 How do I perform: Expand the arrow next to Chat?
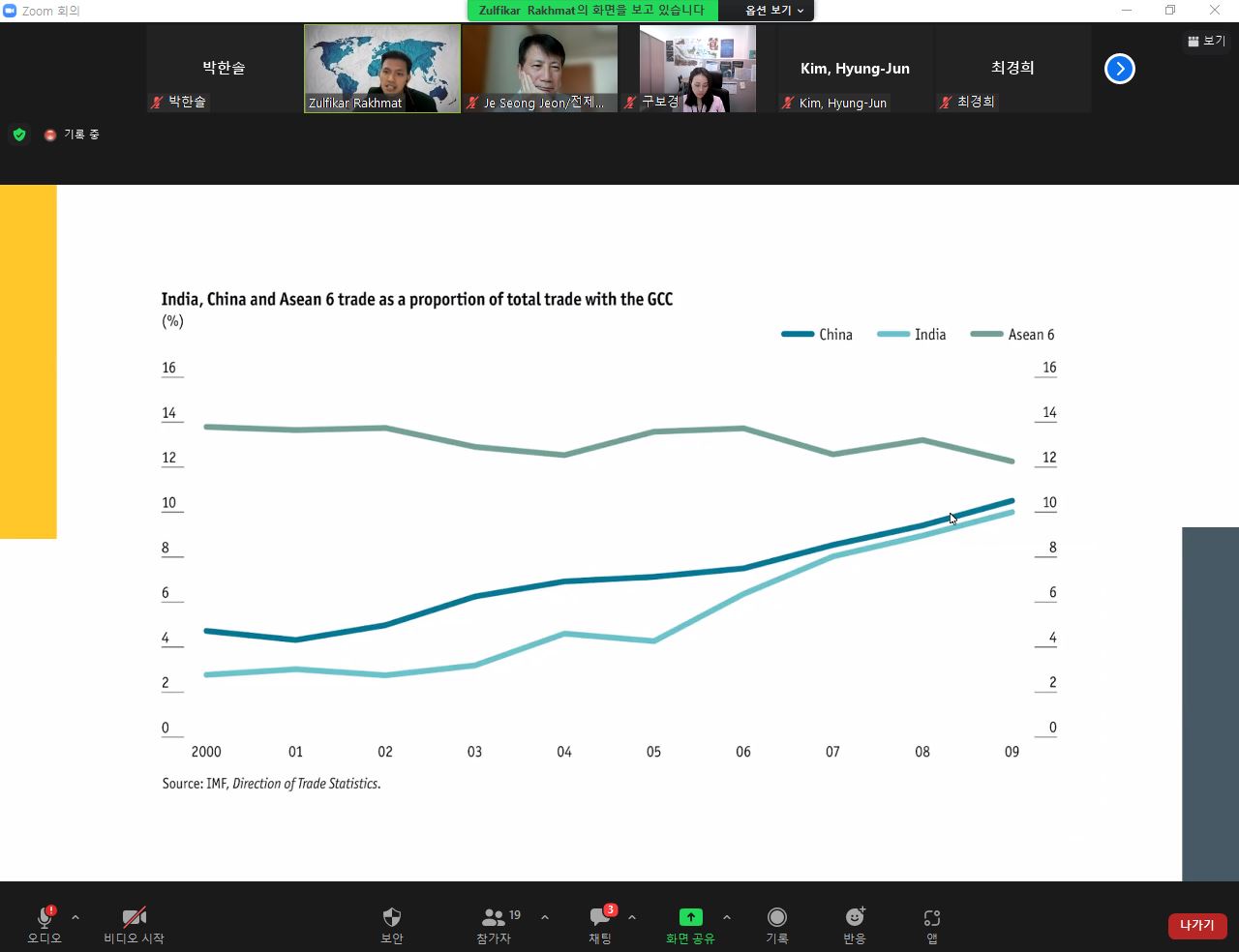point(632,917)
